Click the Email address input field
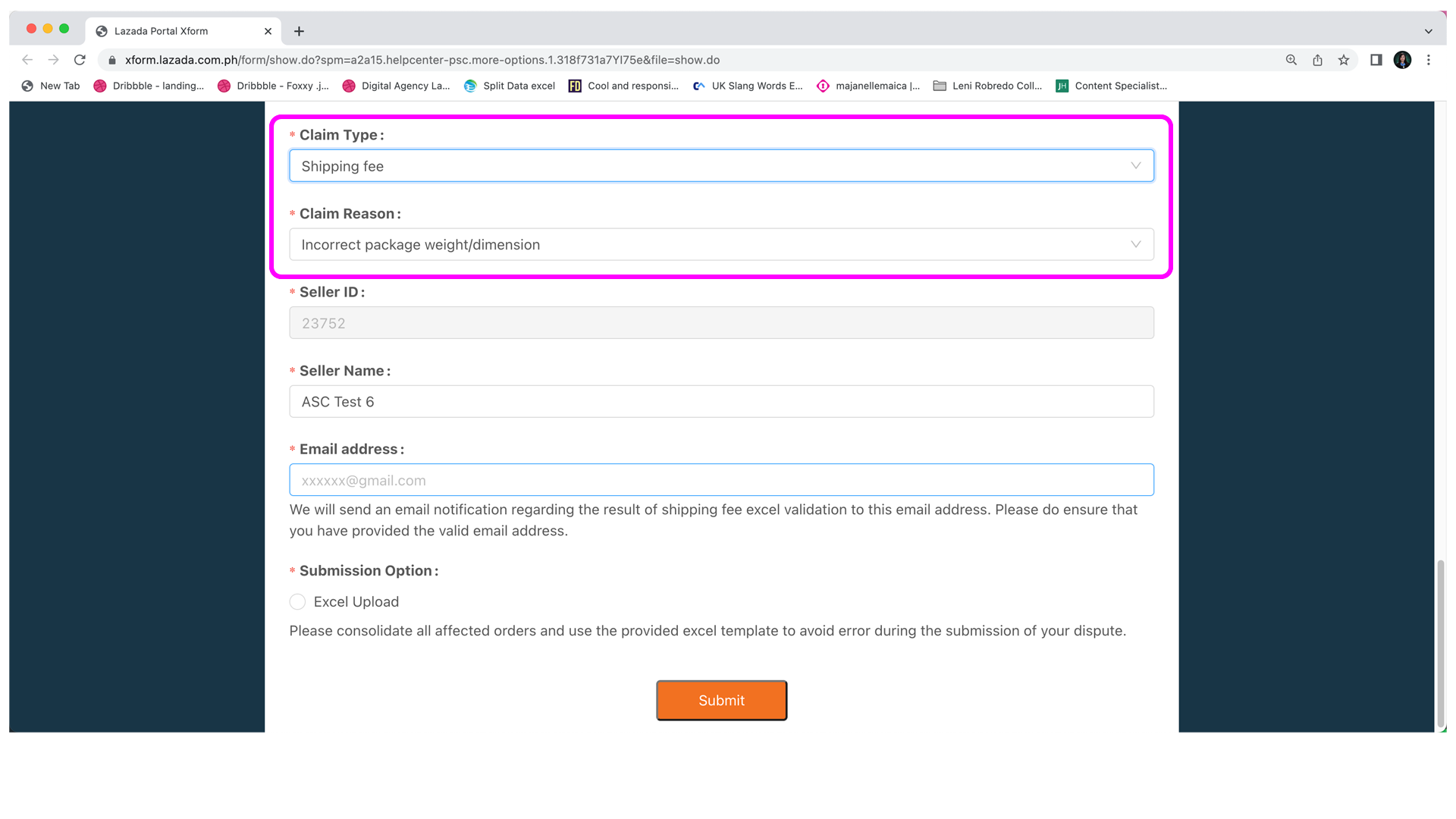The image size is (1456, 819). (x=722, y=480)
